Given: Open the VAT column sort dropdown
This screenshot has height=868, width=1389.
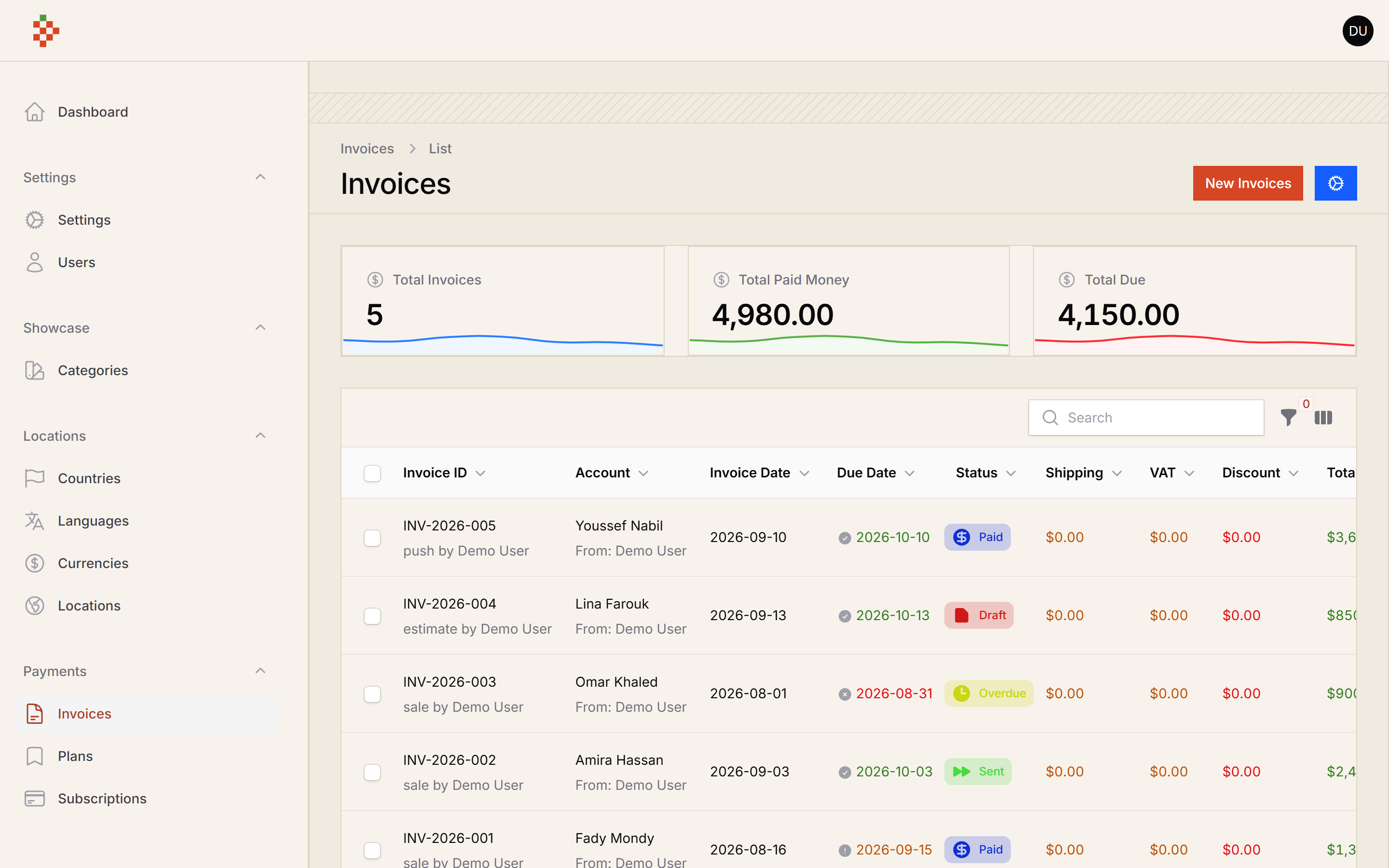Looking at the screenshot, I should (1189, 473).
